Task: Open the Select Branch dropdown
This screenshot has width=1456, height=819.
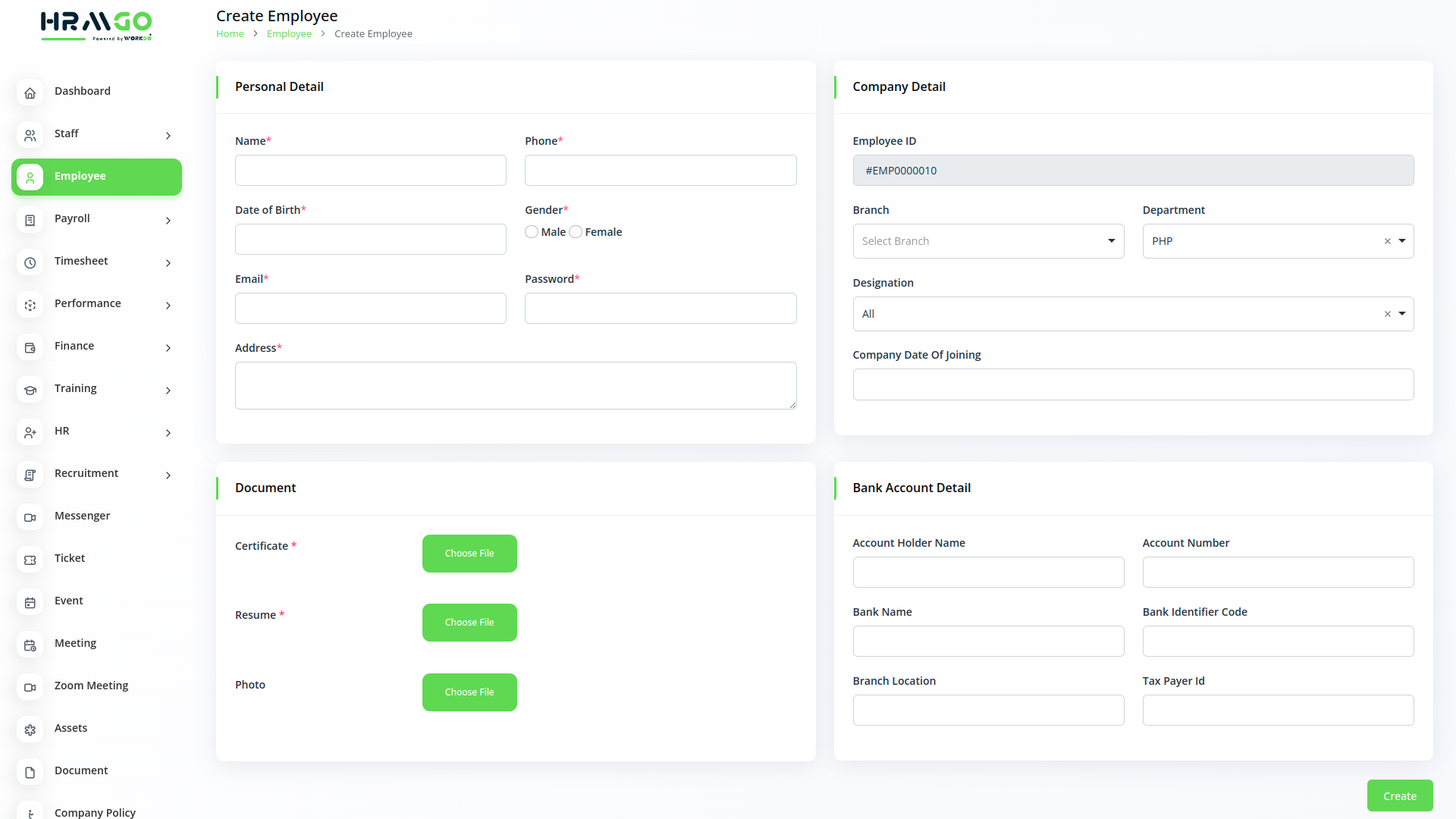Action: [987, 241]
